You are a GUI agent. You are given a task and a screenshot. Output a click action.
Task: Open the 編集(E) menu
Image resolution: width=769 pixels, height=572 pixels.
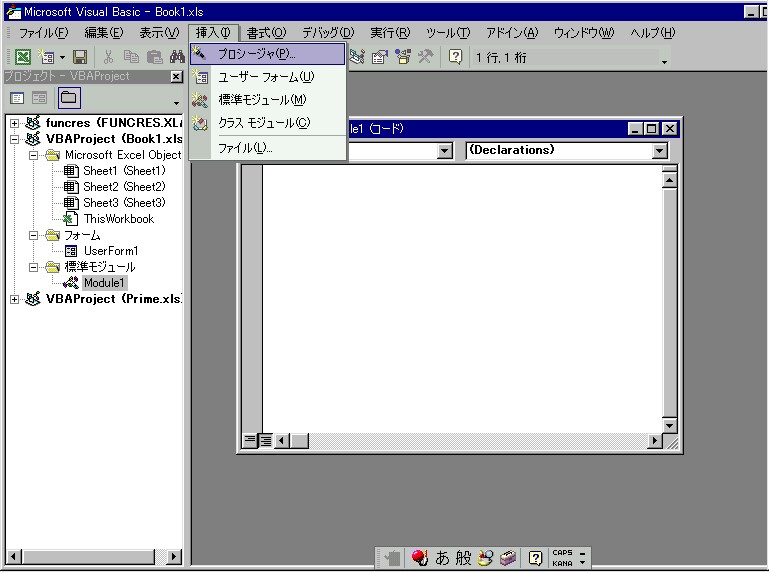(x=103, y=33)
